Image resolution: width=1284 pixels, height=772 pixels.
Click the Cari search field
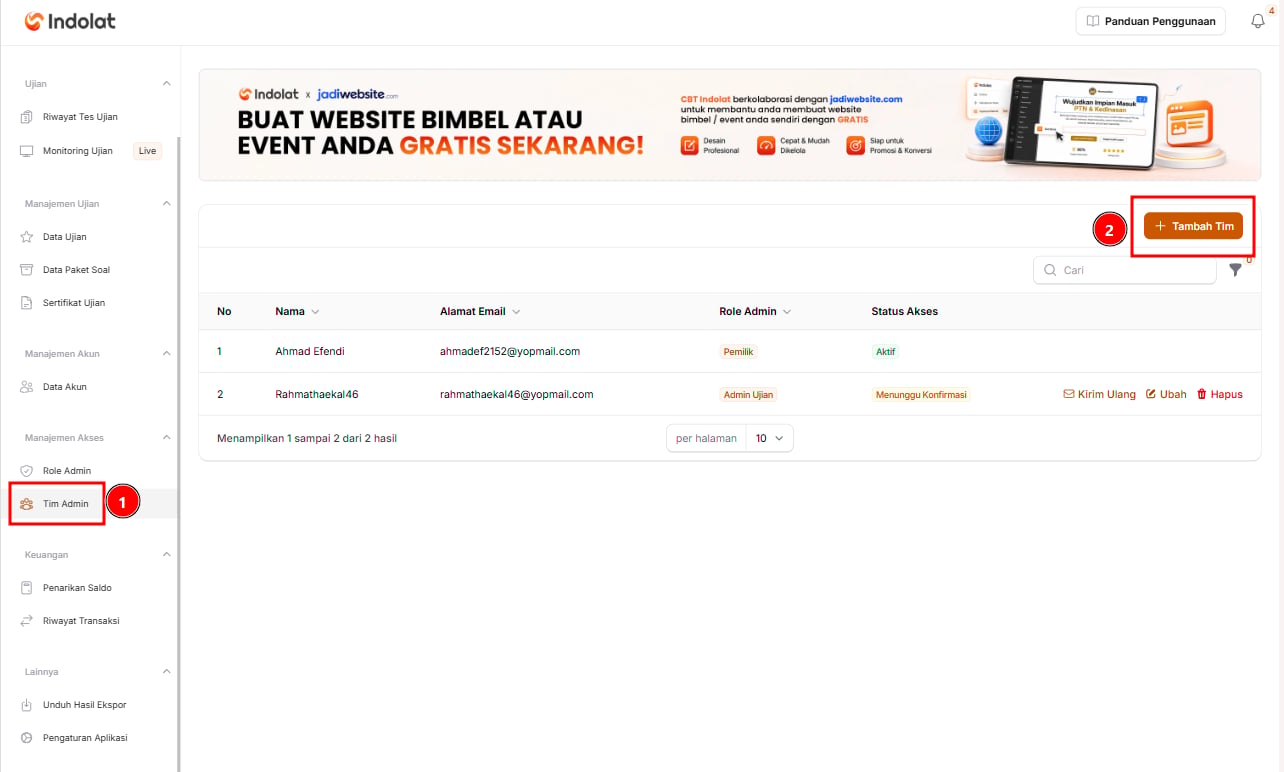[x=1125, y=270]
